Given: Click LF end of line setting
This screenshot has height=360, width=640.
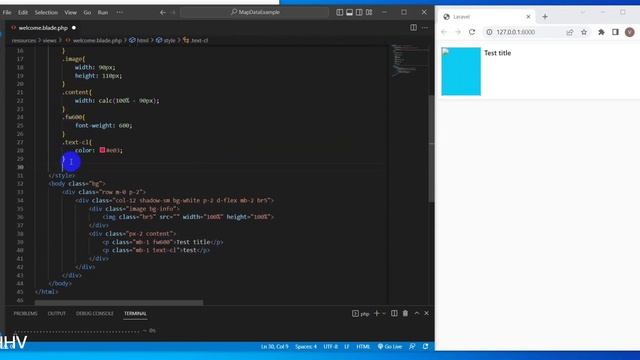Looking at the screenshot, I should coord(347,347).
